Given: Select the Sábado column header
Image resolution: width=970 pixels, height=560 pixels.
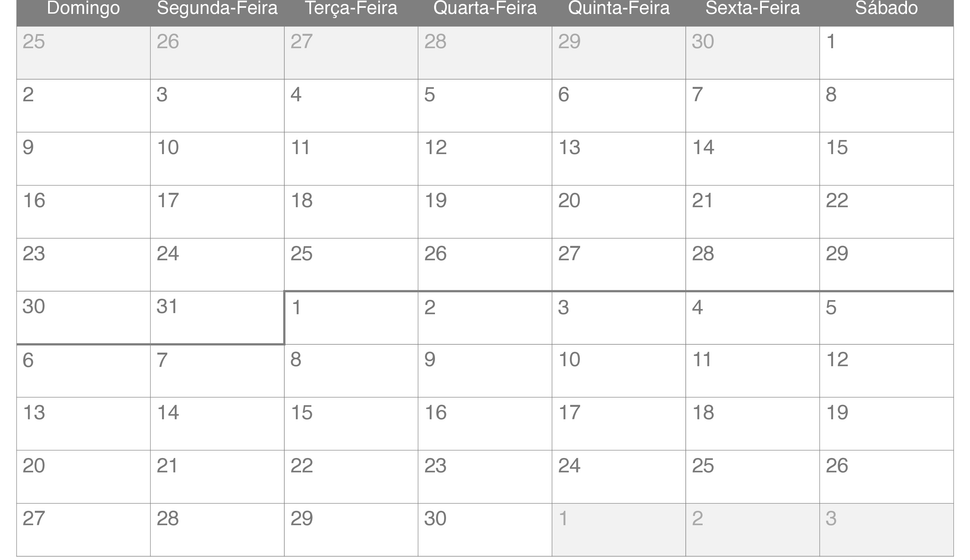Looking at the screenshot, I should 886,9.
